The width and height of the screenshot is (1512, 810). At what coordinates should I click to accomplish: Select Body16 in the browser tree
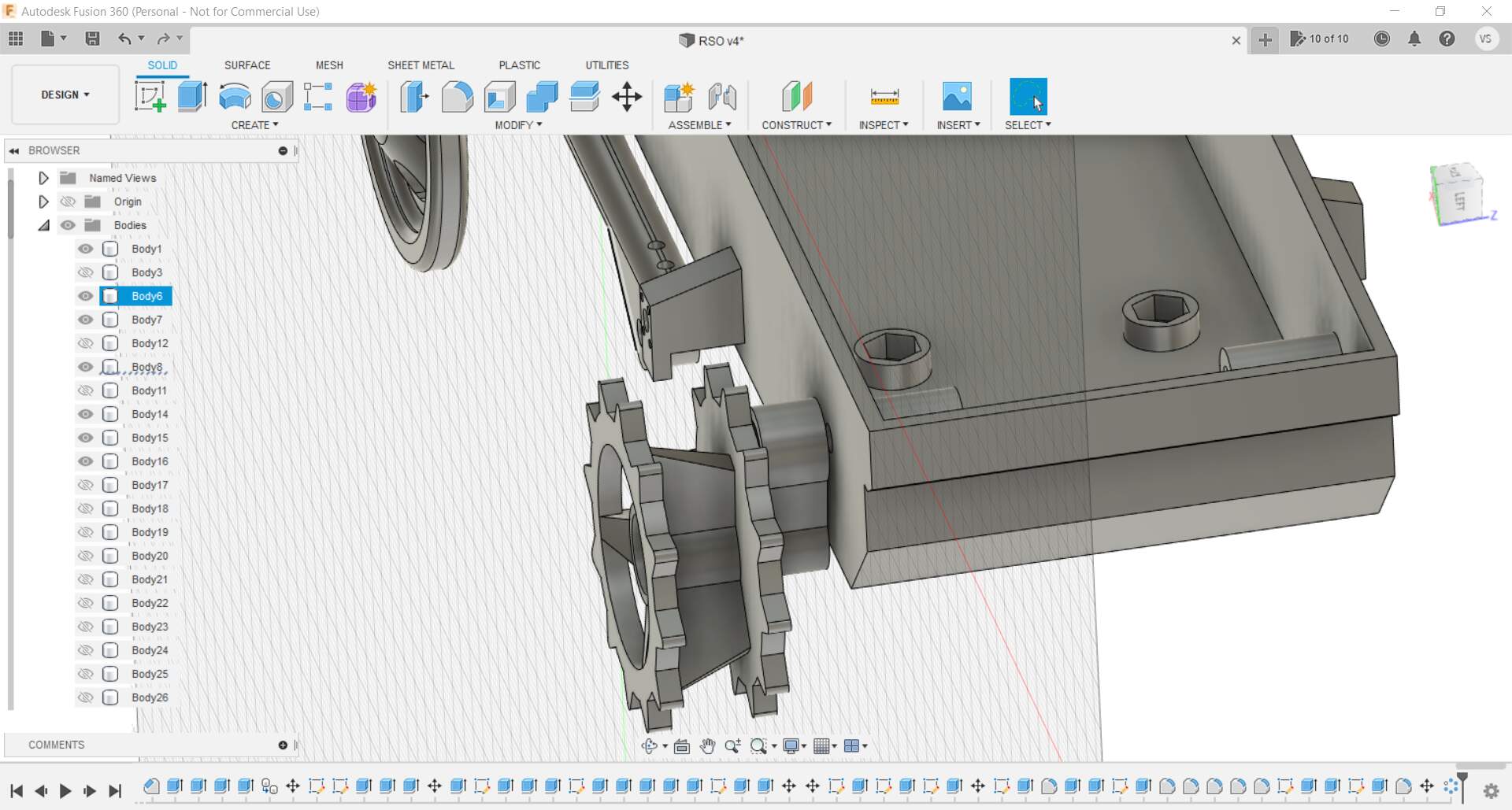point(150,461)
